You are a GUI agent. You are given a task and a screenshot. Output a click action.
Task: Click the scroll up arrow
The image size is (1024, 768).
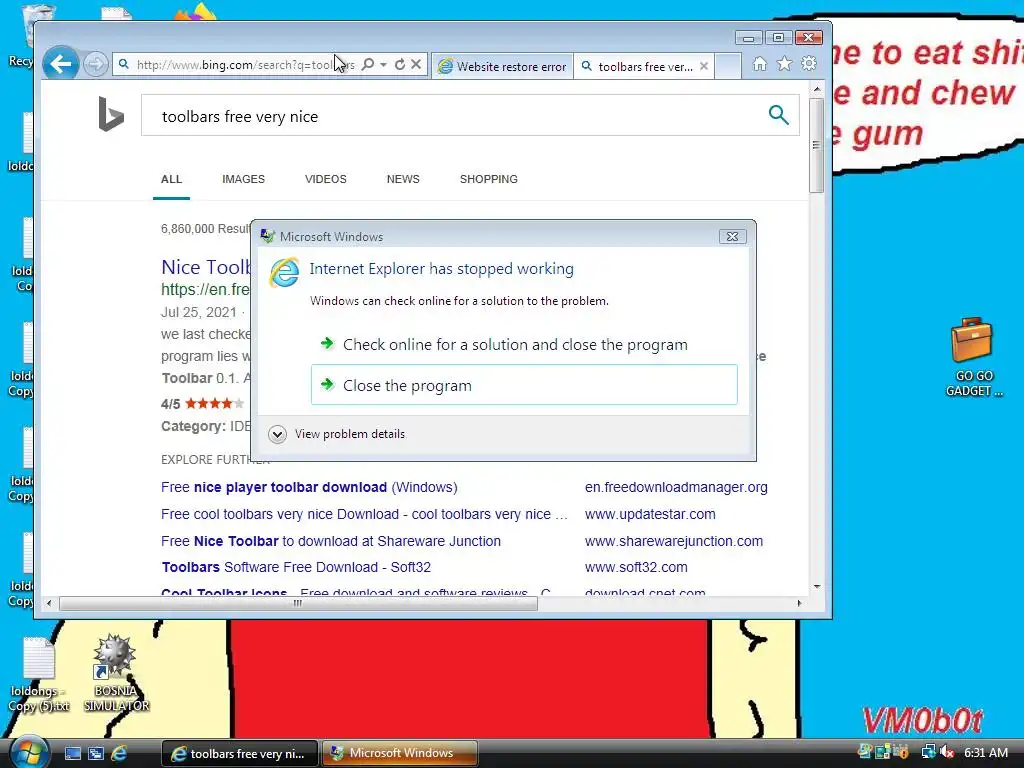click(816, 88)
